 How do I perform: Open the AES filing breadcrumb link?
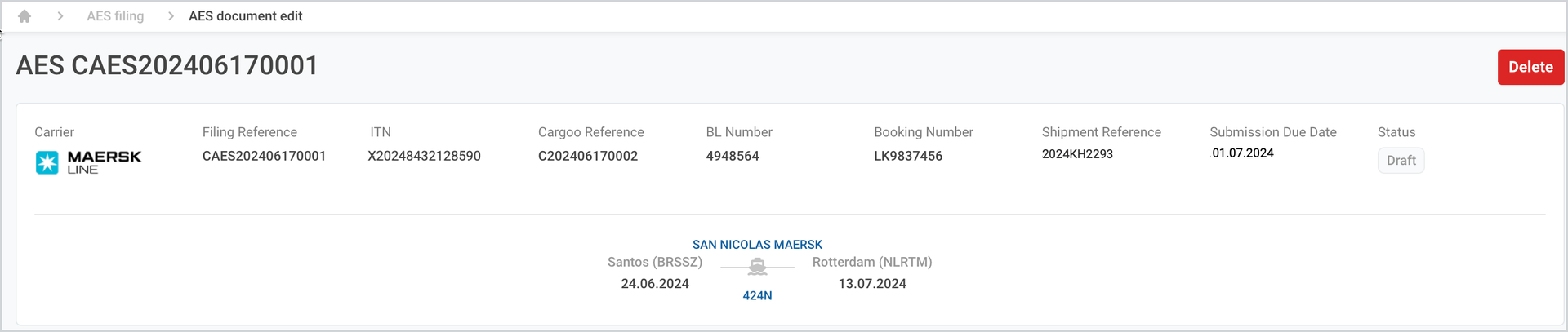pos(115,16)
